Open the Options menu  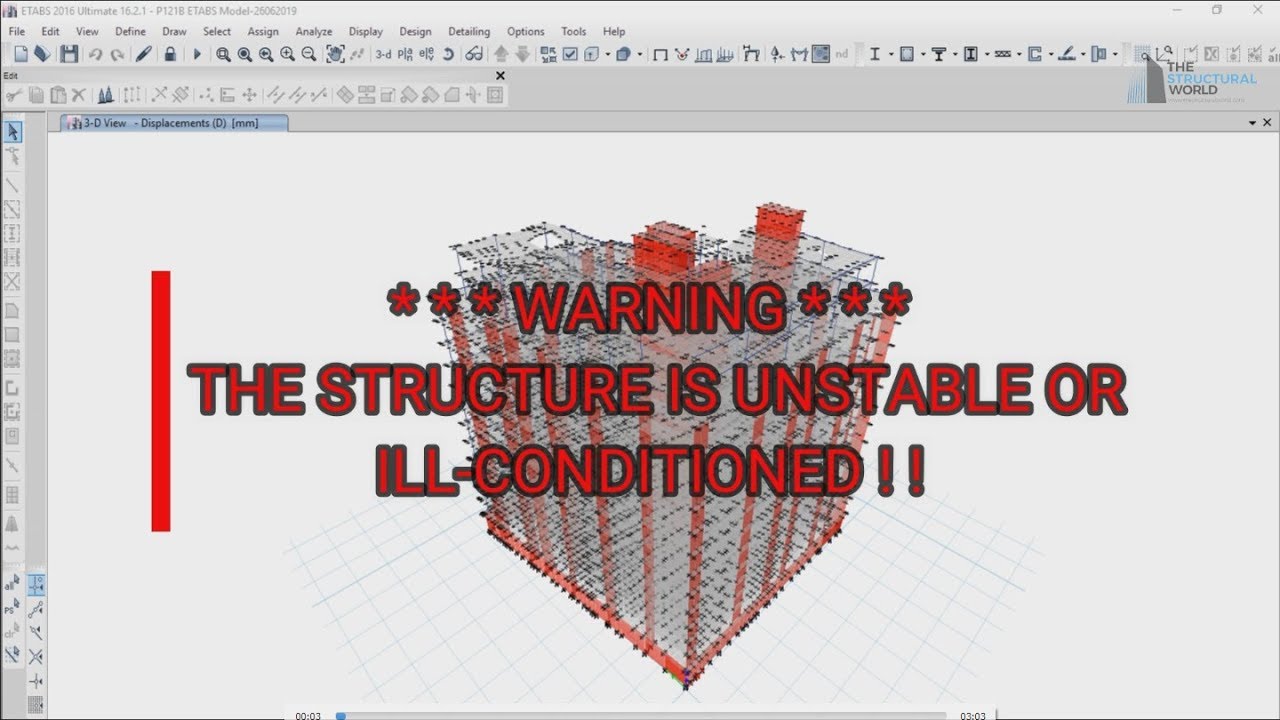(525, 31)
